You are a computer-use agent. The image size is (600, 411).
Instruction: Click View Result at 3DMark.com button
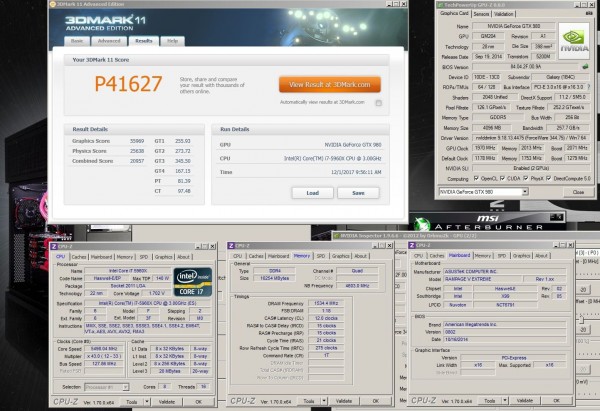[330, 84]
